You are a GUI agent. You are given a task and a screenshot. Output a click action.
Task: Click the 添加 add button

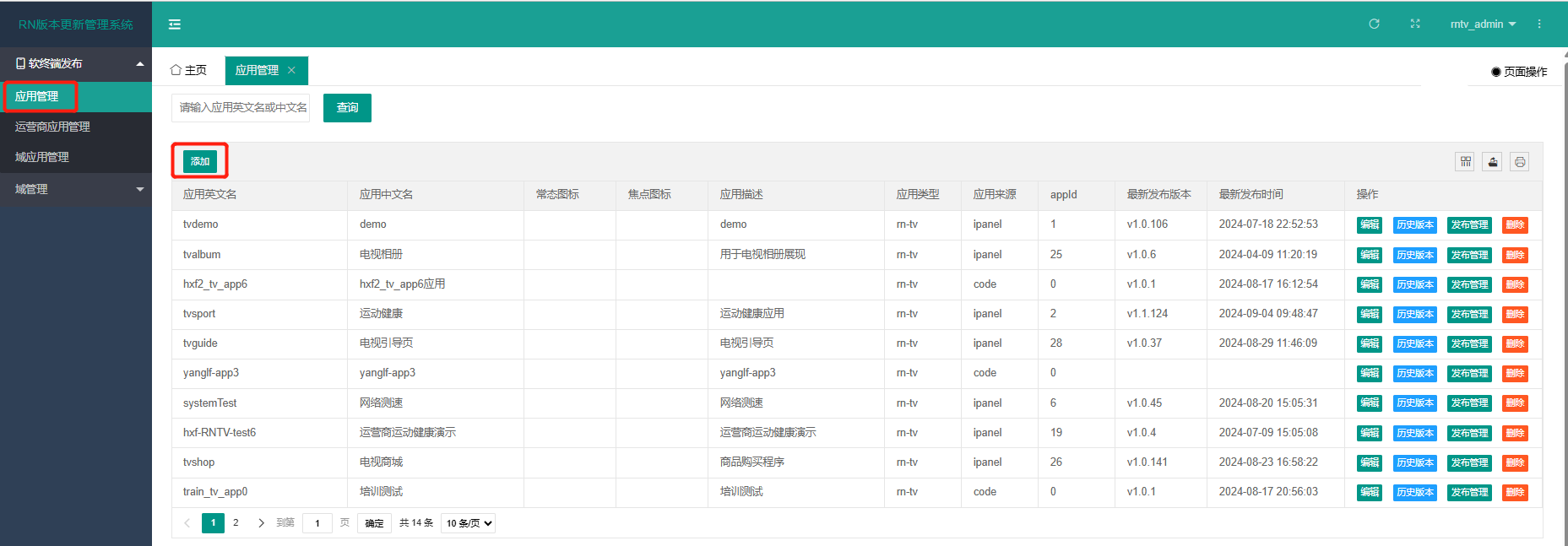click(200, 161)
